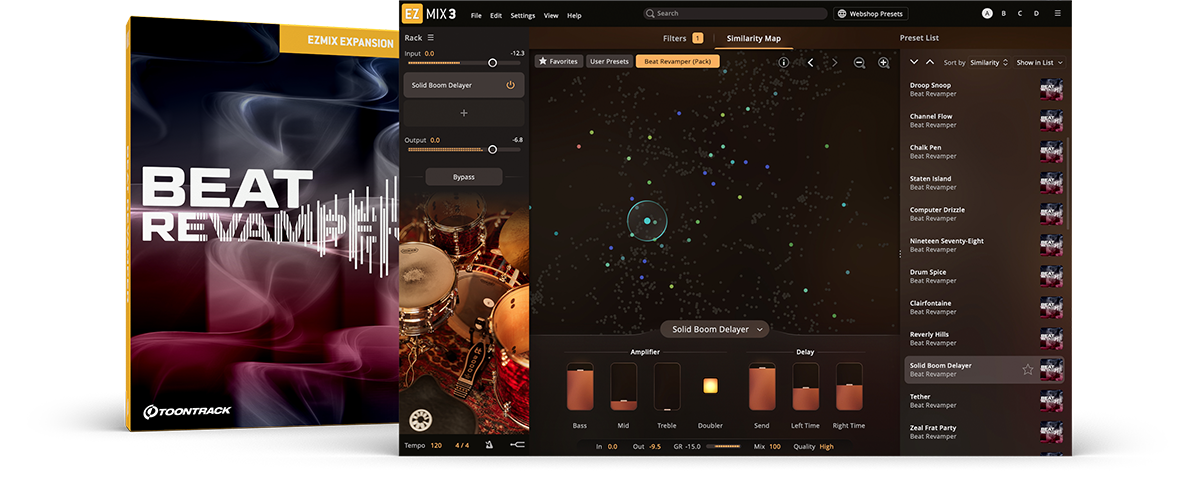Select the Computer Drizzle preset
Viewport: 1200px width, 488px height.
tap(984, 214)
